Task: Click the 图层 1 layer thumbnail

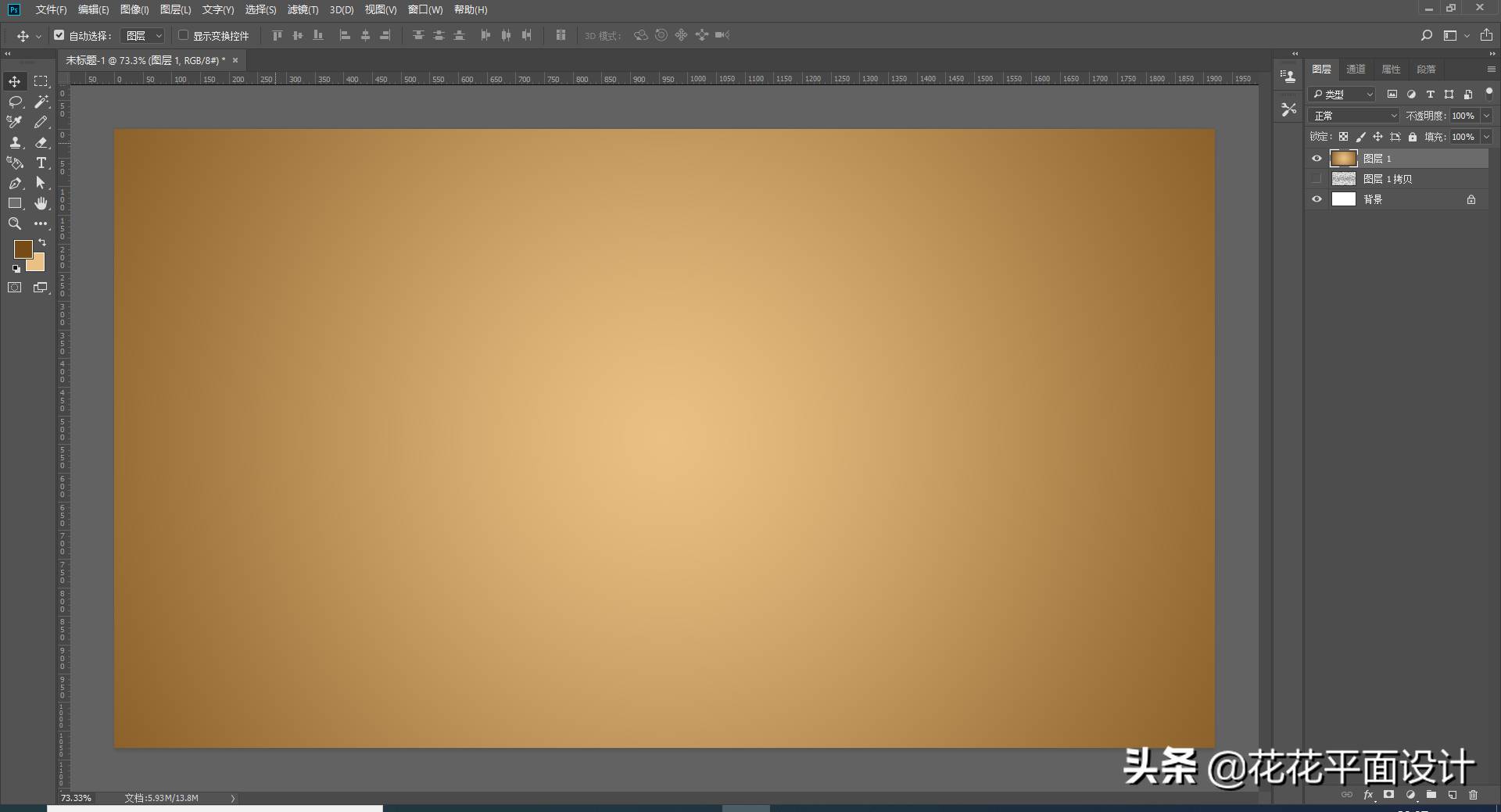Action: [1343, 159]
